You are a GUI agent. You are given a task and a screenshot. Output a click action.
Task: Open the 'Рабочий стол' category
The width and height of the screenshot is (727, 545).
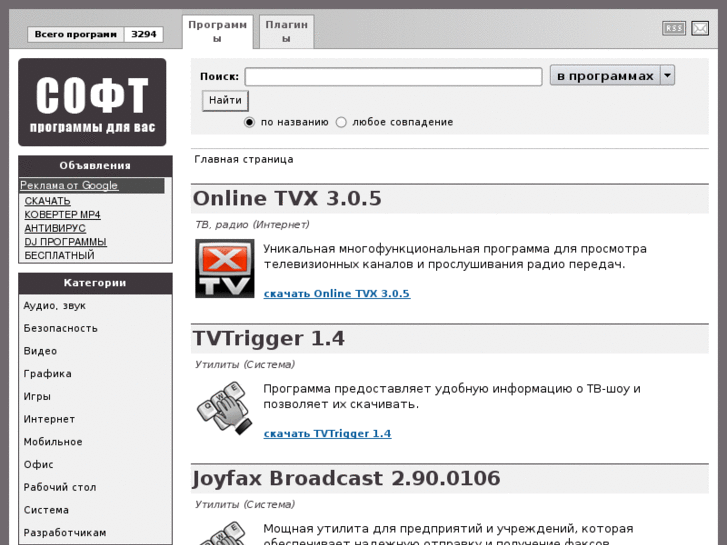(60, 487)
